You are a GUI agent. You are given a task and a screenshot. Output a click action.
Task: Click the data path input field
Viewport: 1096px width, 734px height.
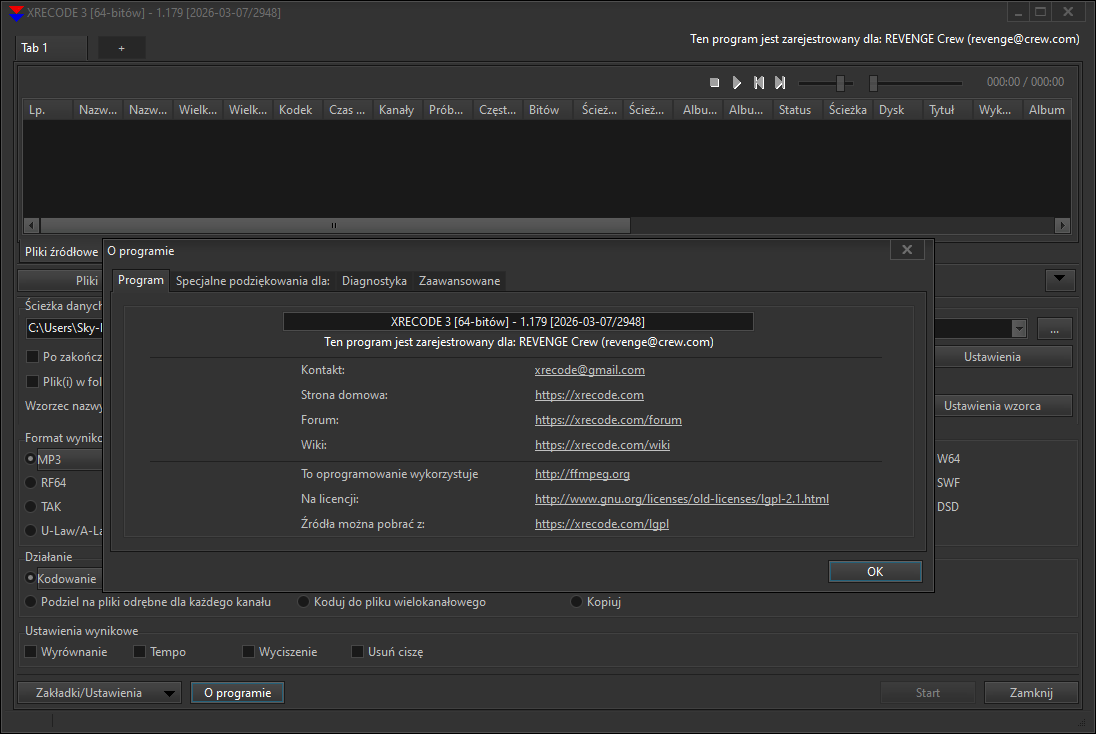pos(64,328)
